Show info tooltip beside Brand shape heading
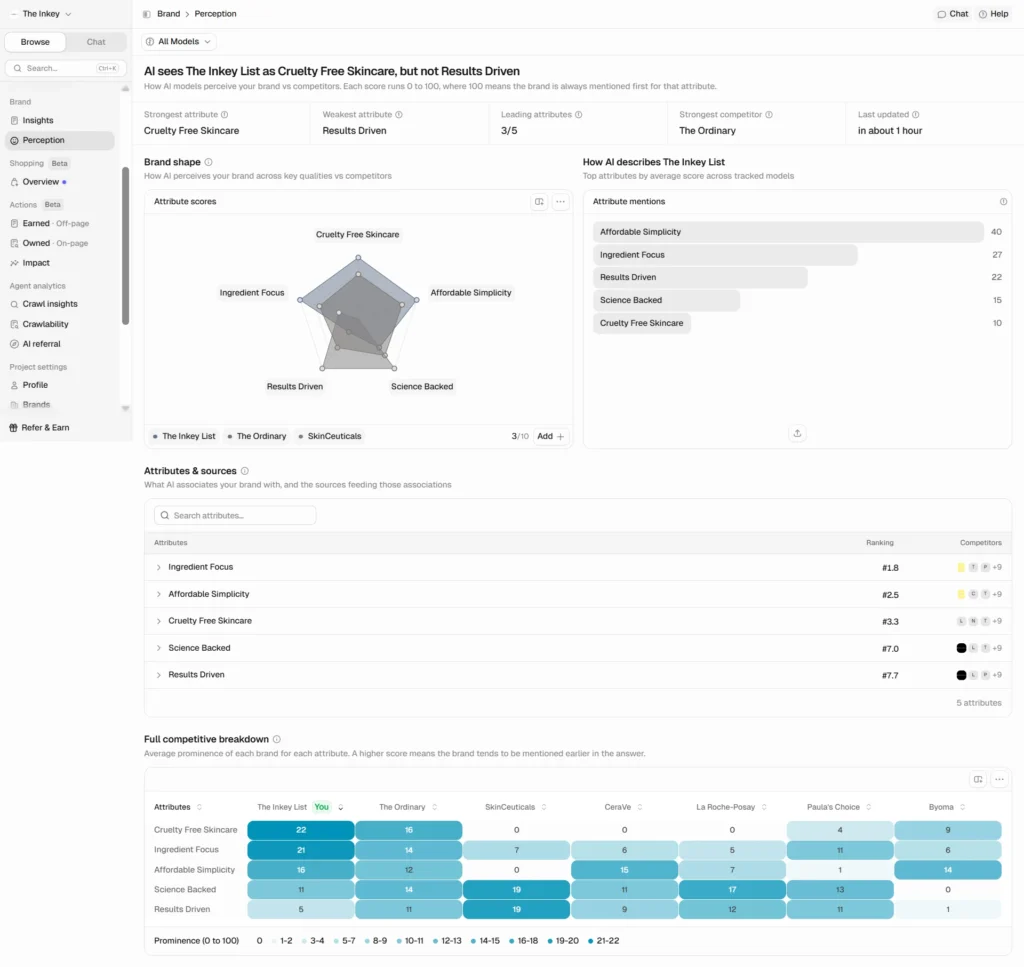Image resolution: width=1024 pixels, height=967 pixels. [208, 162]
